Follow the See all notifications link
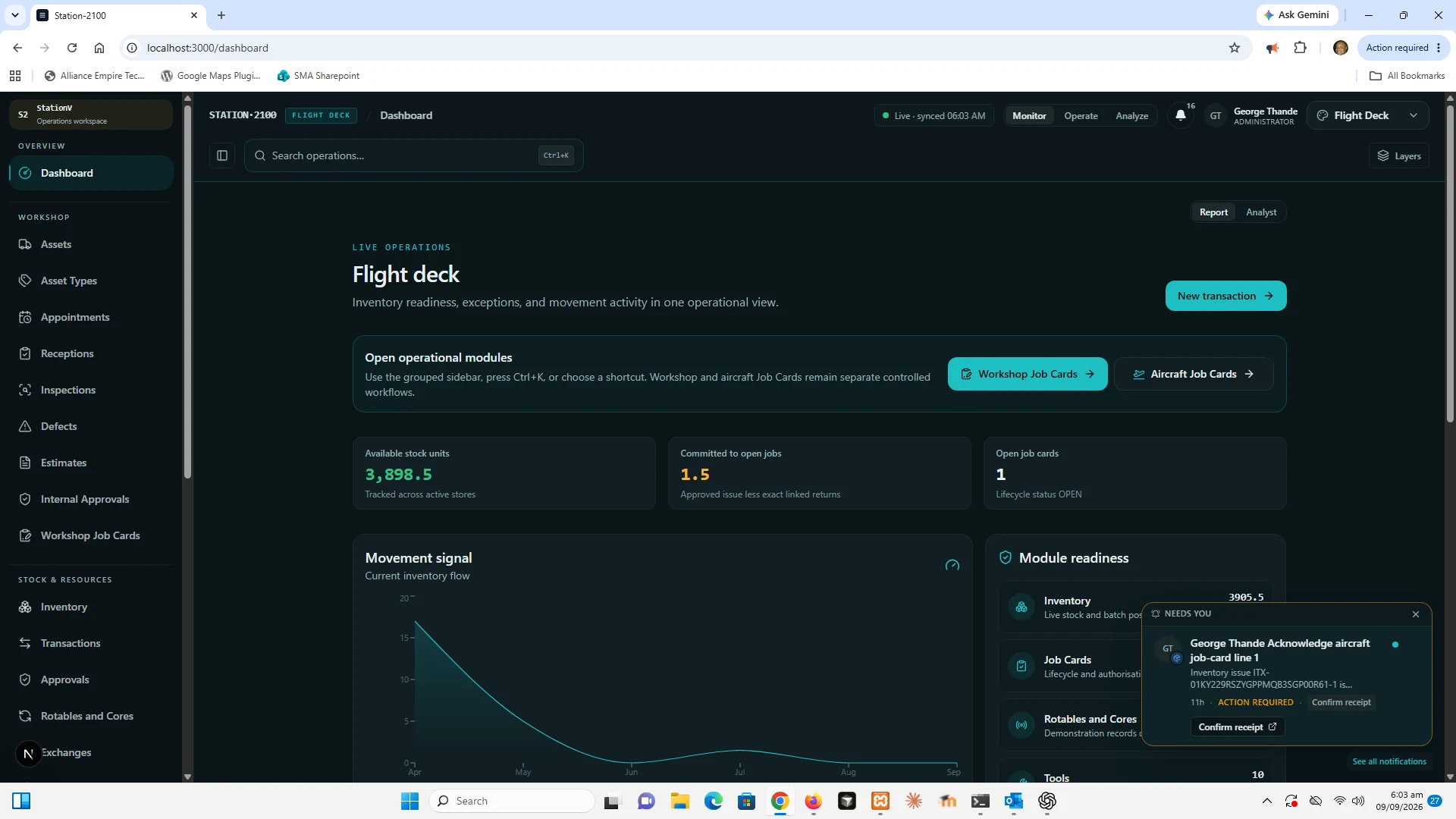The image size is (1456, 819). 1389,761
